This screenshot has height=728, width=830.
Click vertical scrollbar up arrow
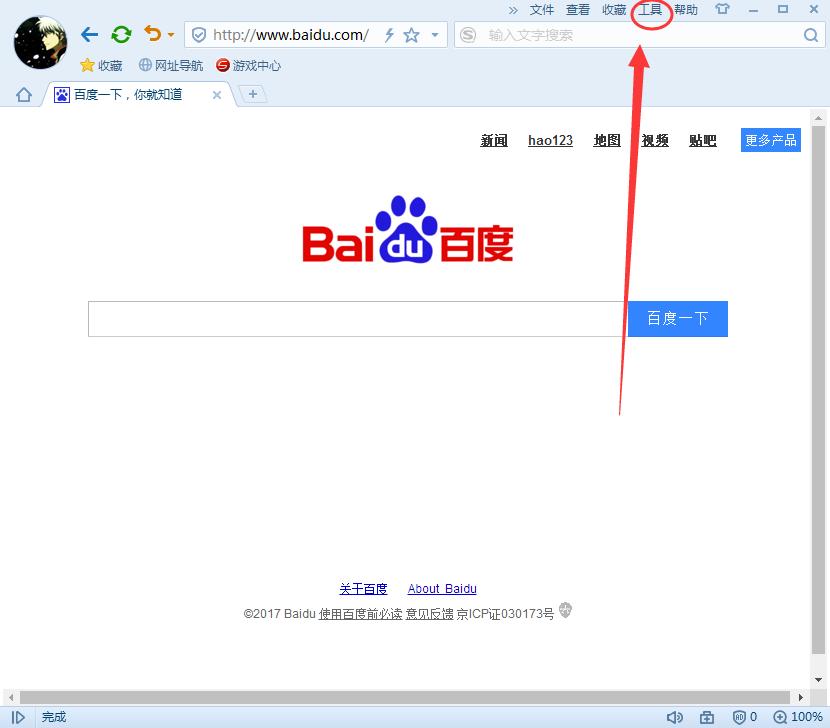(x=818, y=118)
